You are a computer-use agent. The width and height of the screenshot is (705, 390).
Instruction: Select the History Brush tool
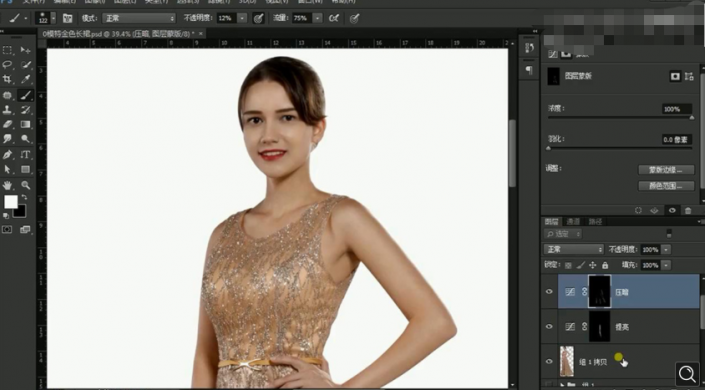point(26,110)
